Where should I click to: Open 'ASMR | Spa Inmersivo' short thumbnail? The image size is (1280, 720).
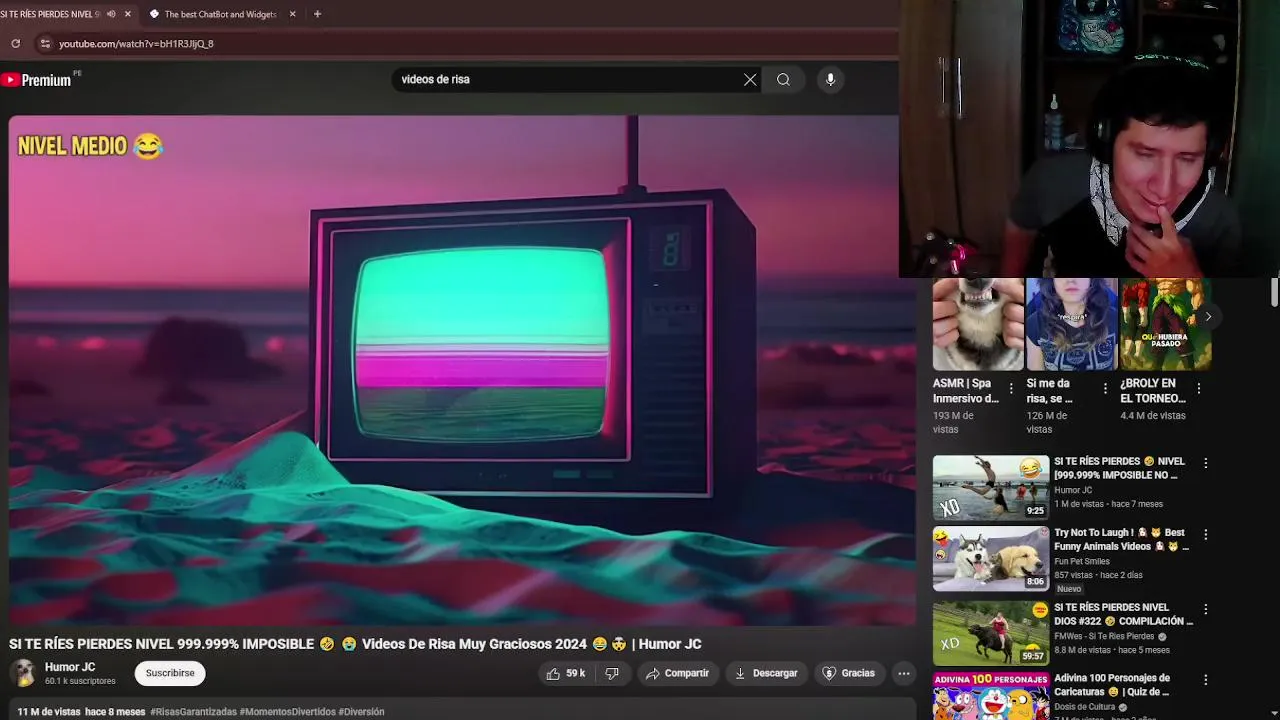tap(978, 324)
